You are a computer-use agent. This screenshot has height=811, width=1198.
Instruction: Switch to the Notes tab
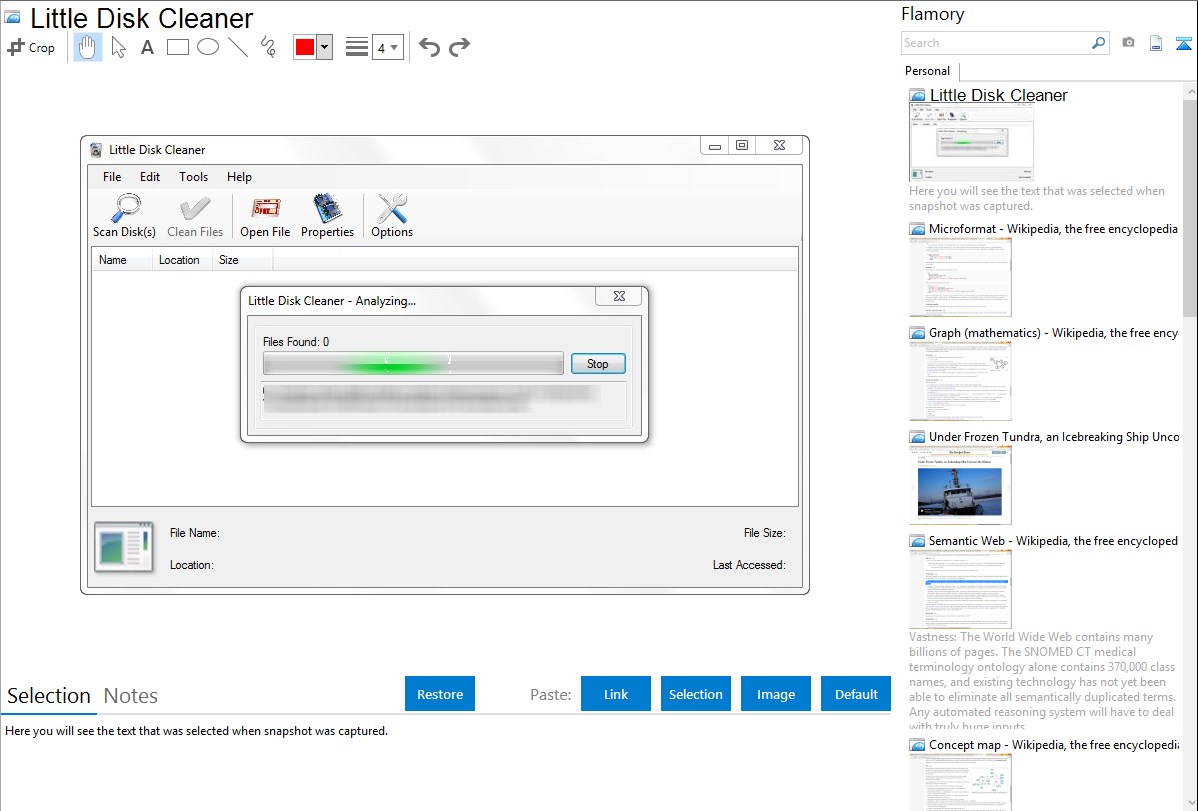131,696
